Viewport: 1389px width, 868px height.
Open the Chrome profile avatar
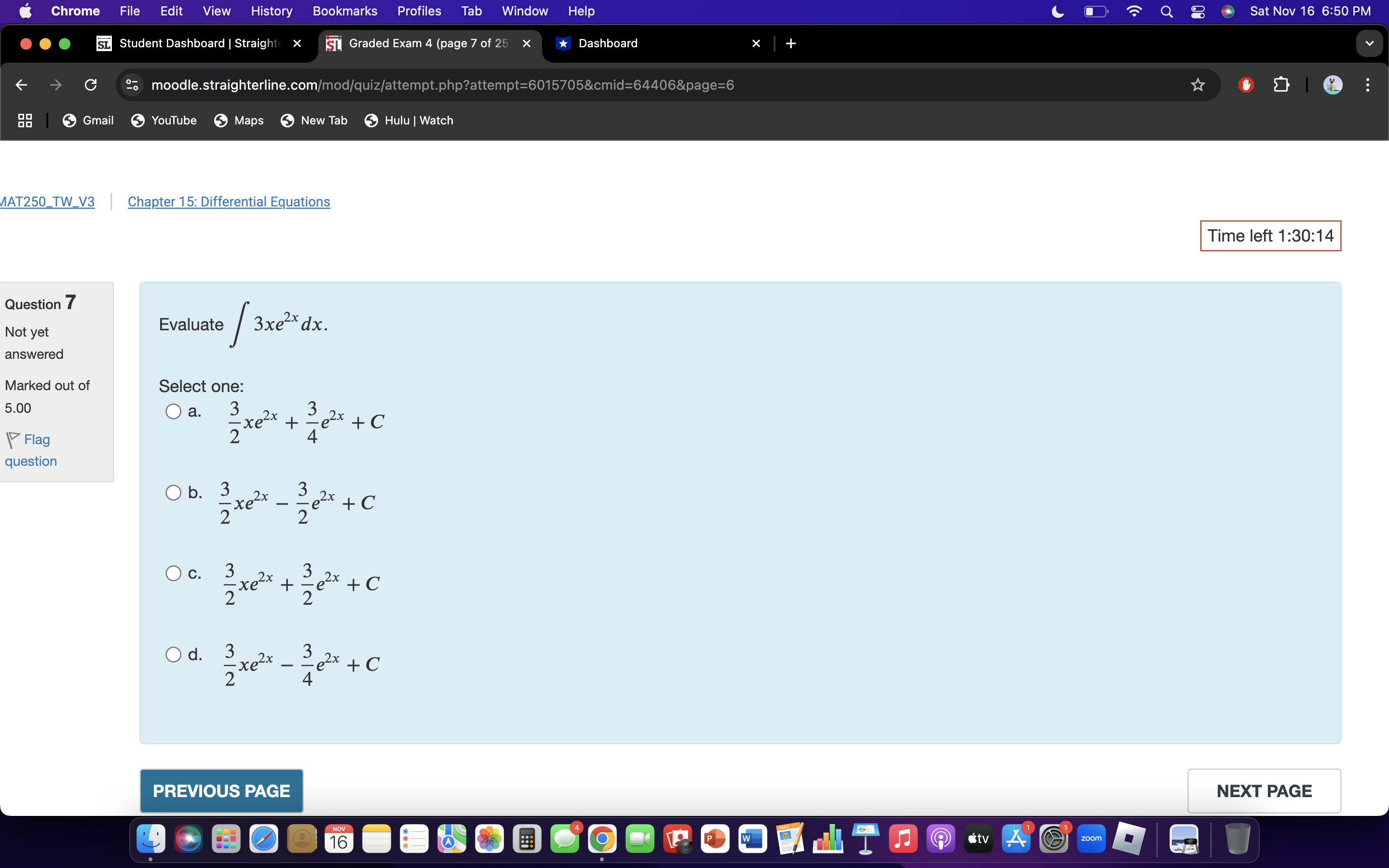click(1332, 84)
